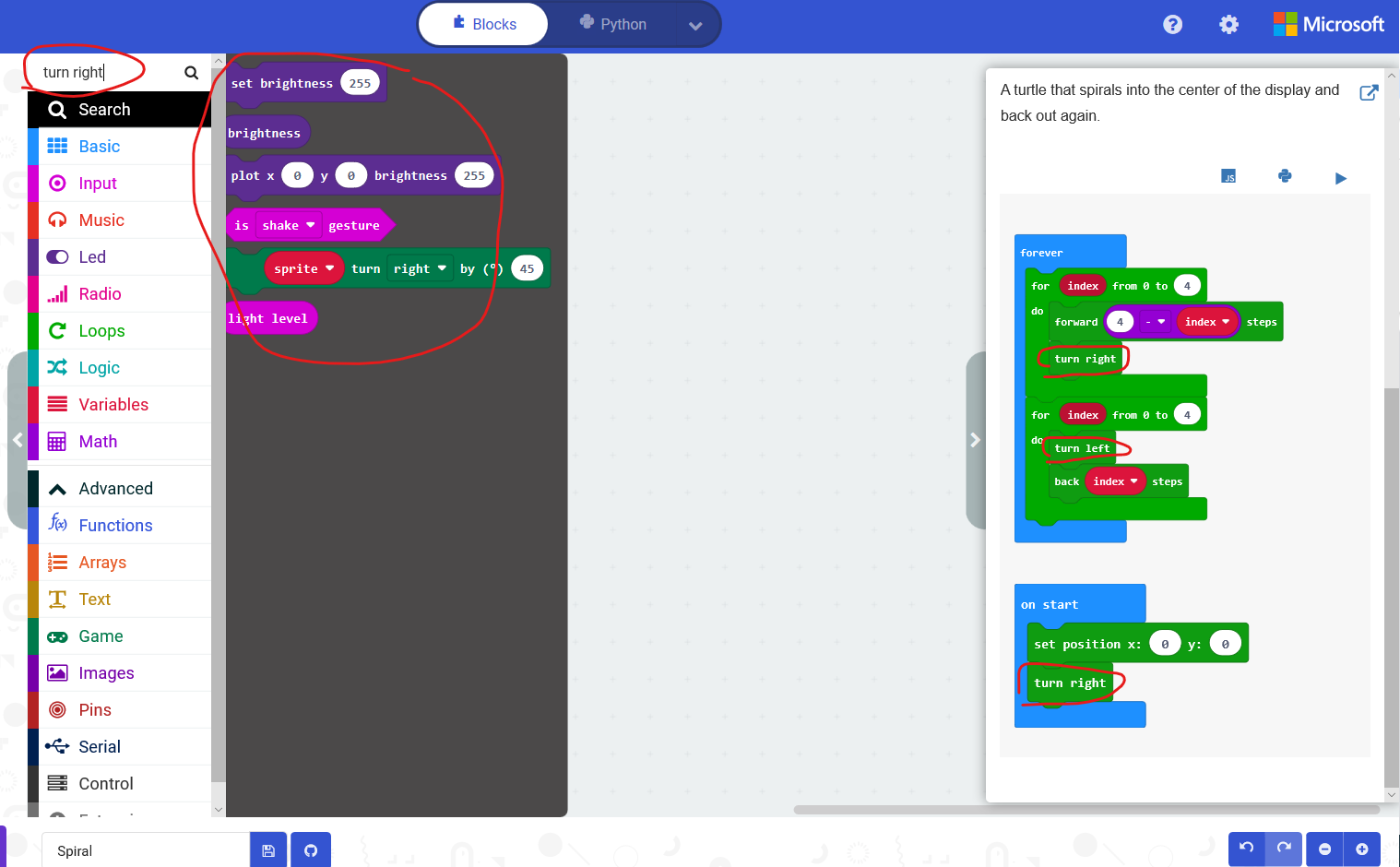Zoom in on the workspace with the plus icon
Viewport: 1400px width, 867px height.
(x=1363, y=849)
